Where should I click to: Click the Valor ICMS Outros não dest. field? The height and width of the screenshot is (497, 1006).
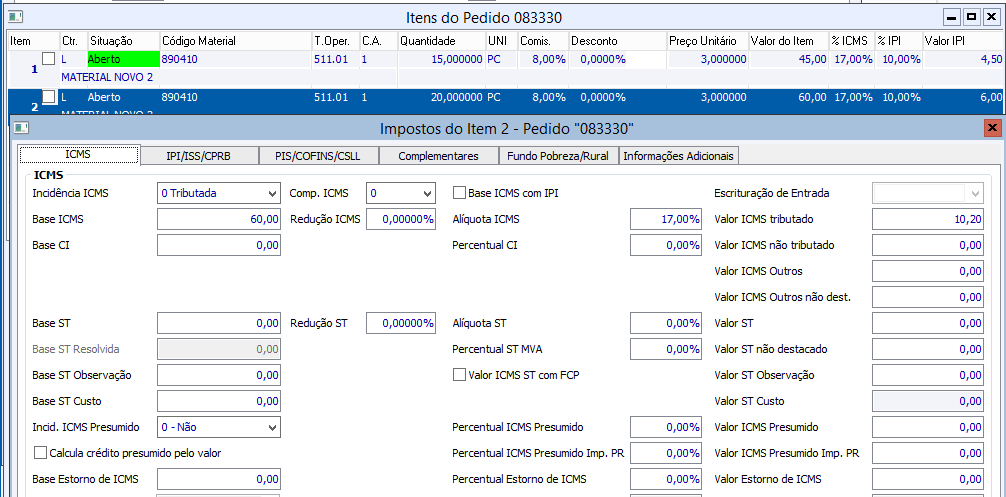click(928, 297)
